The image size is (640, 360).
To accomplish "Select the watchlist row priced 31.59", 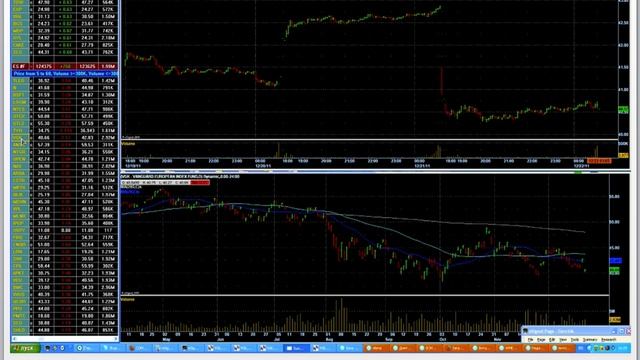I will point(65,95).
